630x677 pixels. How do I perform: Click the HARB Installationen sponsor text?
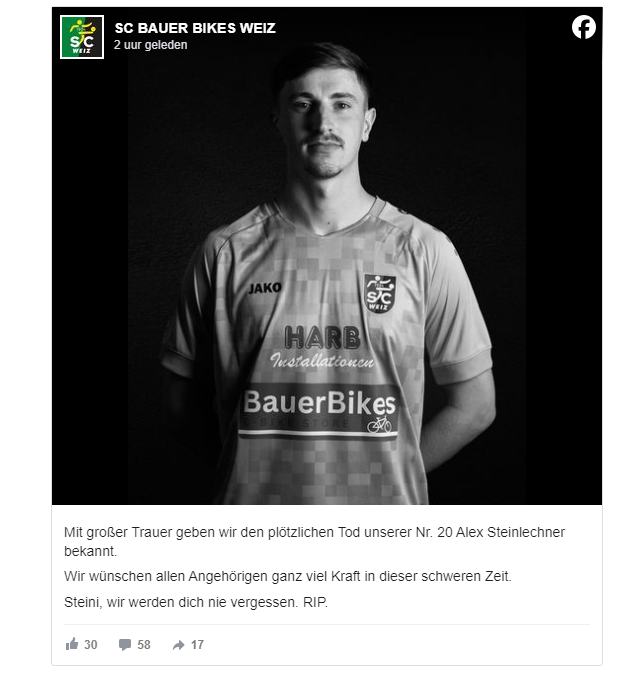point(322,348)
